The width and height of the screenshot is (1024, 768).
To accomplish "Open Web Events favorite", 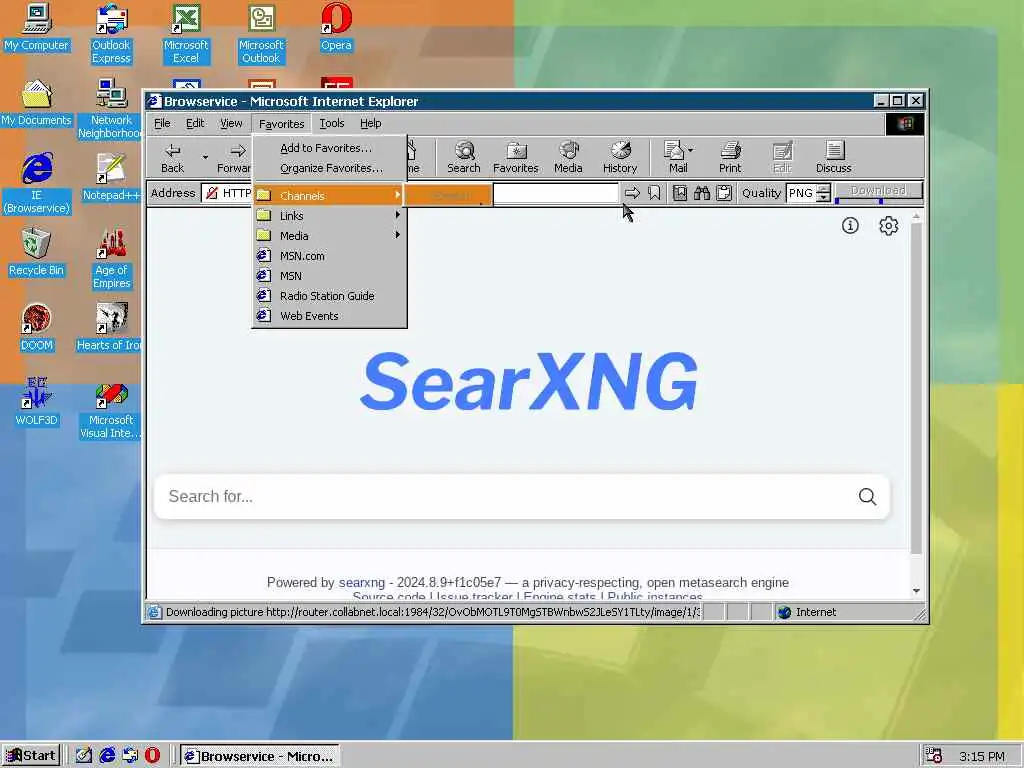I will [329, 316].
